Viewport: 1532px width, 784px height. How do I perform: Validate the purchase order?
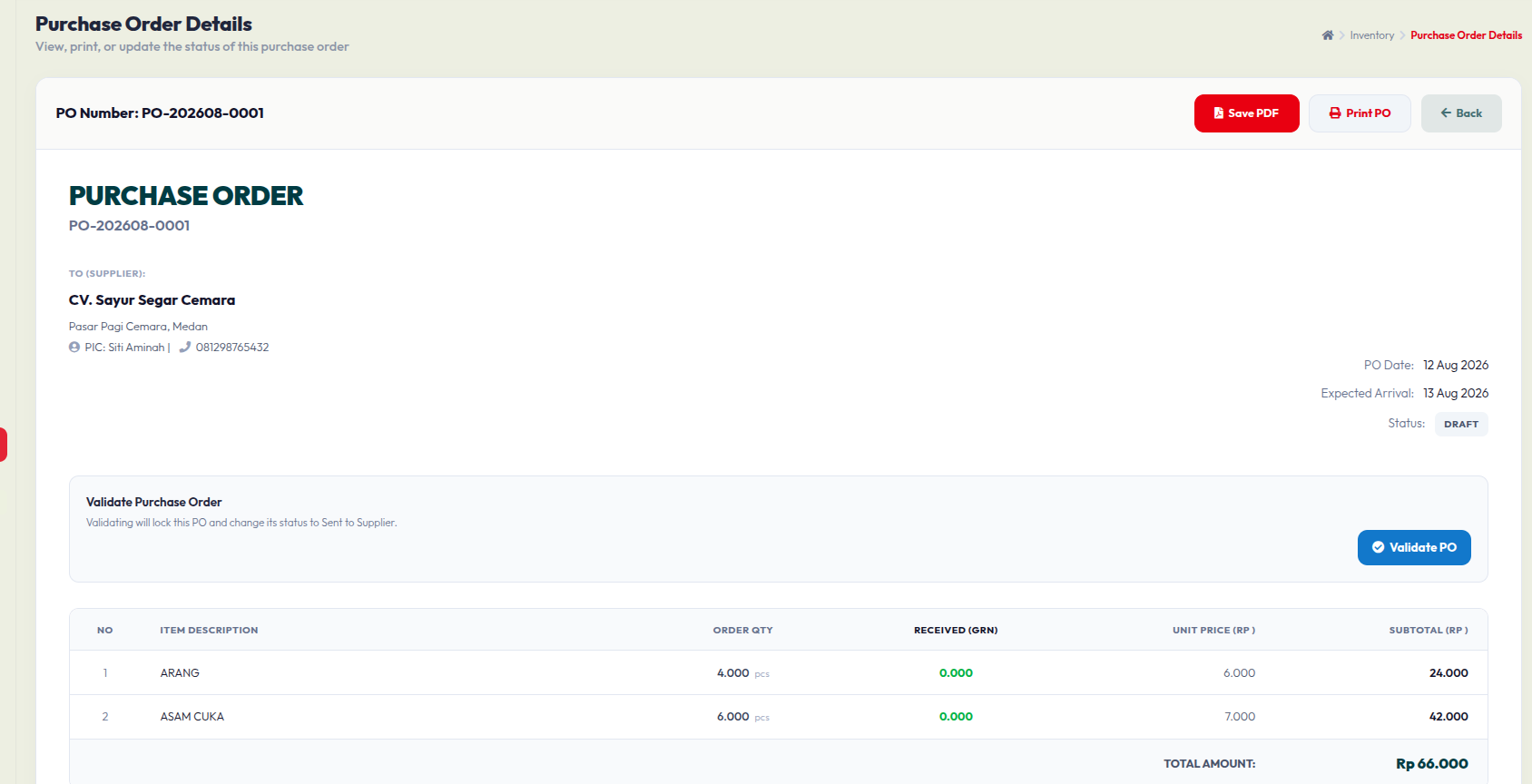click(x=1414, y=547)
